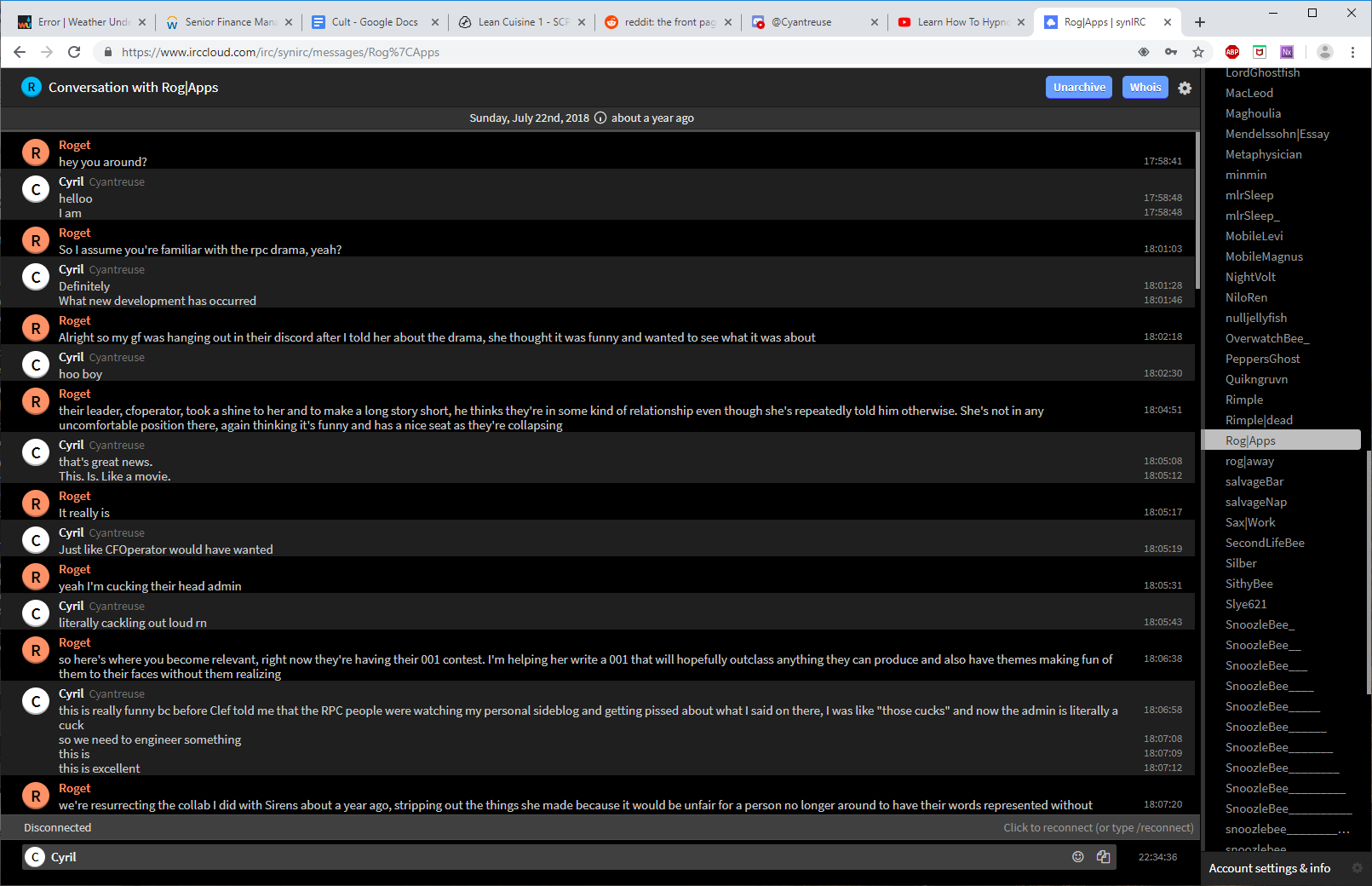Image resolution: width=1372 pixels, height=886 pixels.
Task: Switch to @Cyantreuse tab
Action: click(815, 22)
